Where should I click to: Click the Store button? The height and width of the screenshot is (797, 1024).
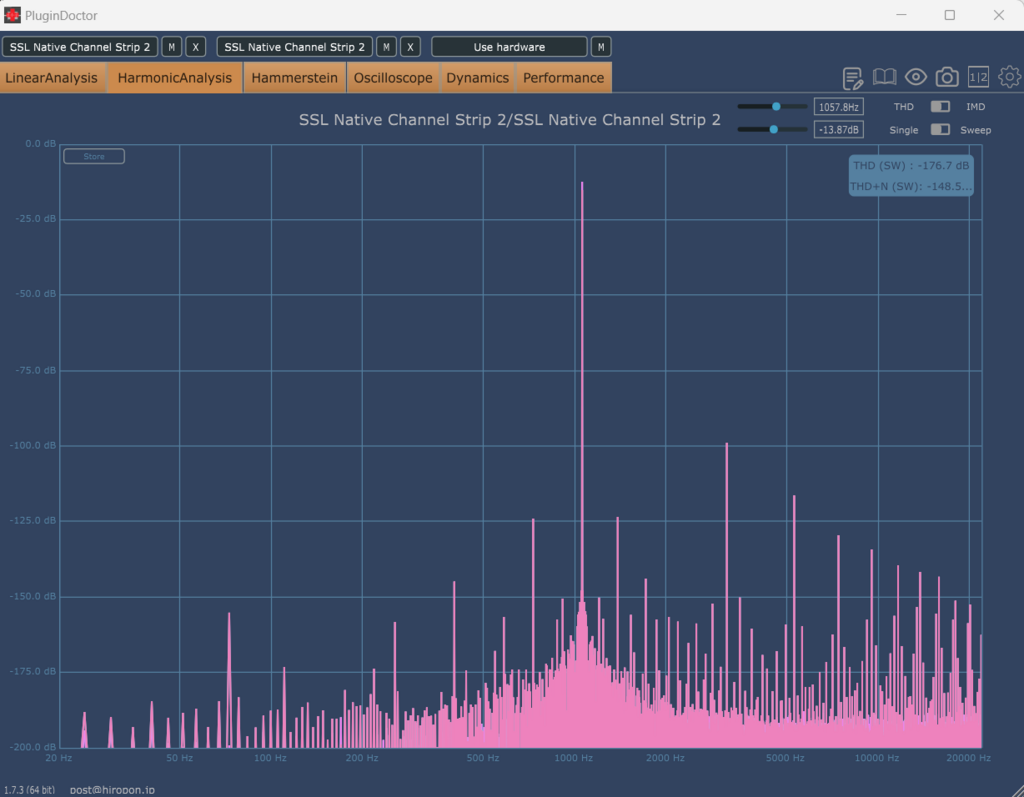pos(94,156)
